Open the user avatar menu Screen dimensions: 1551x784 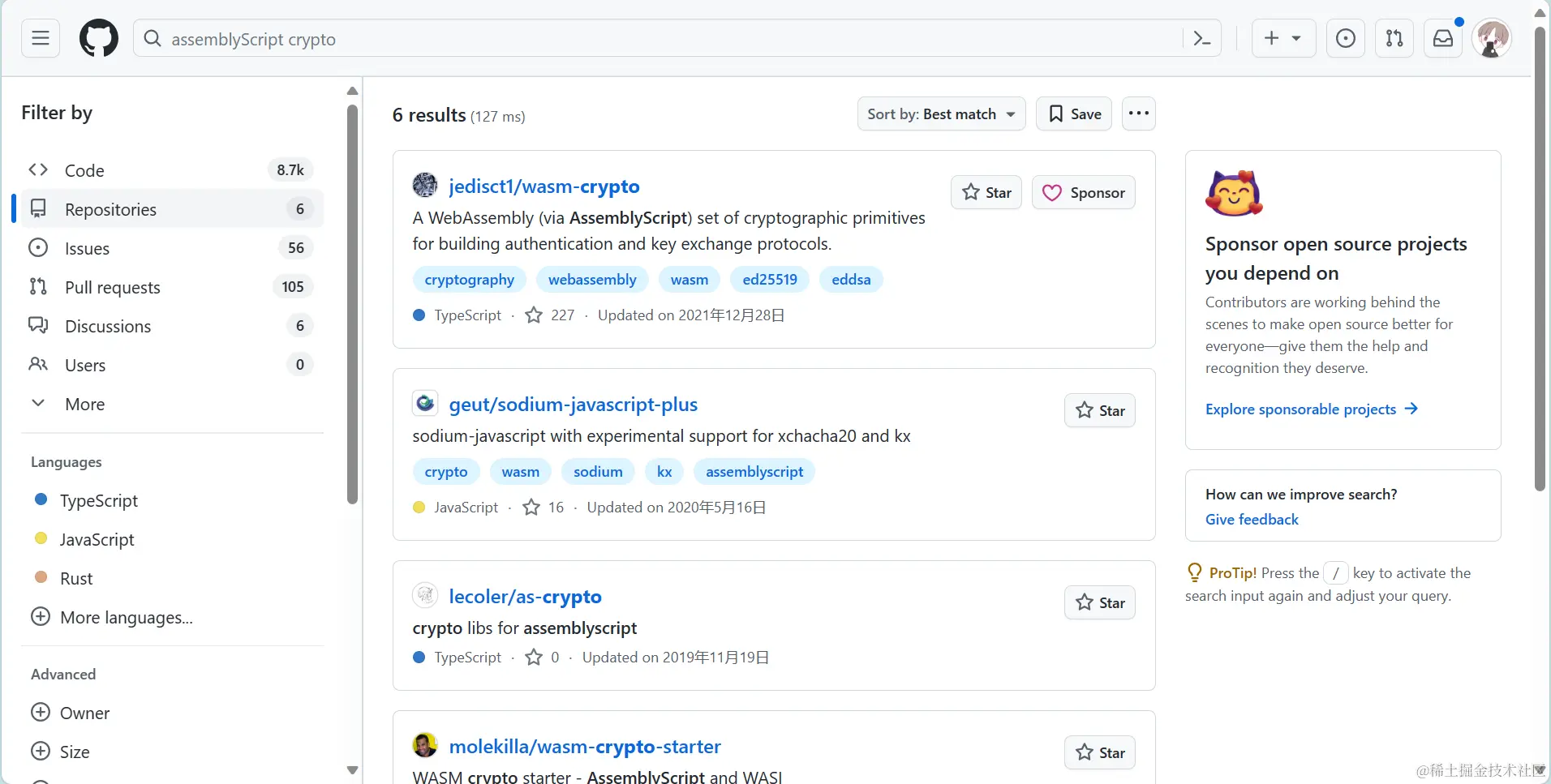pyautogui.click(x=1492, y=38)
